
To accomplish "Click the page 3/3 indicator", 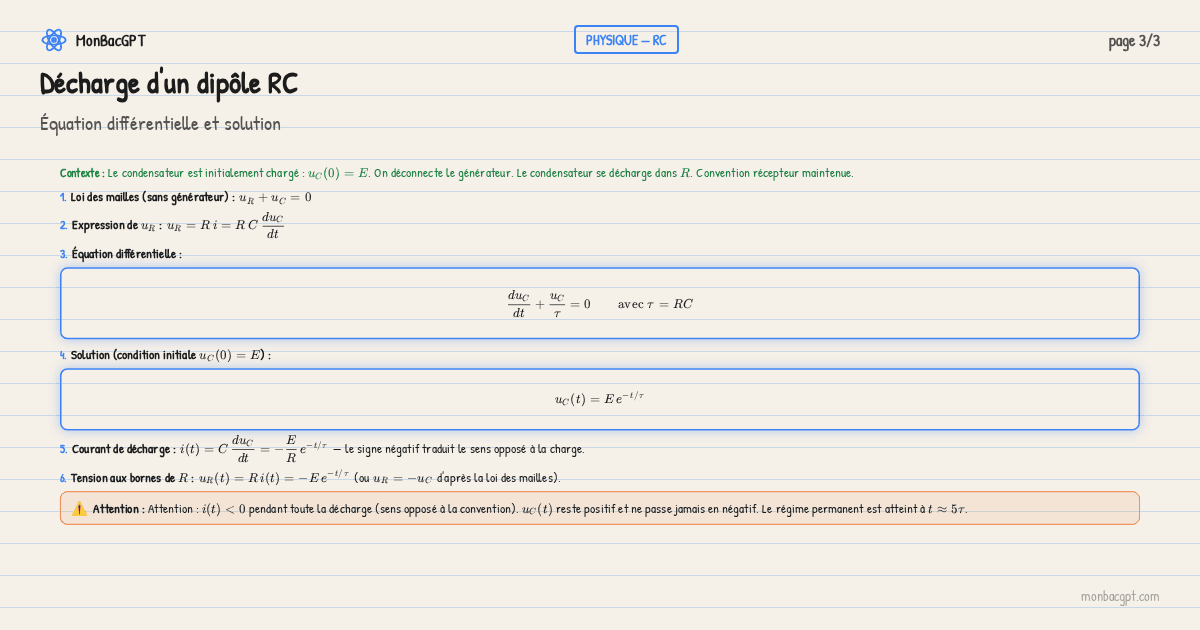I will click(x=1134, y=41).
